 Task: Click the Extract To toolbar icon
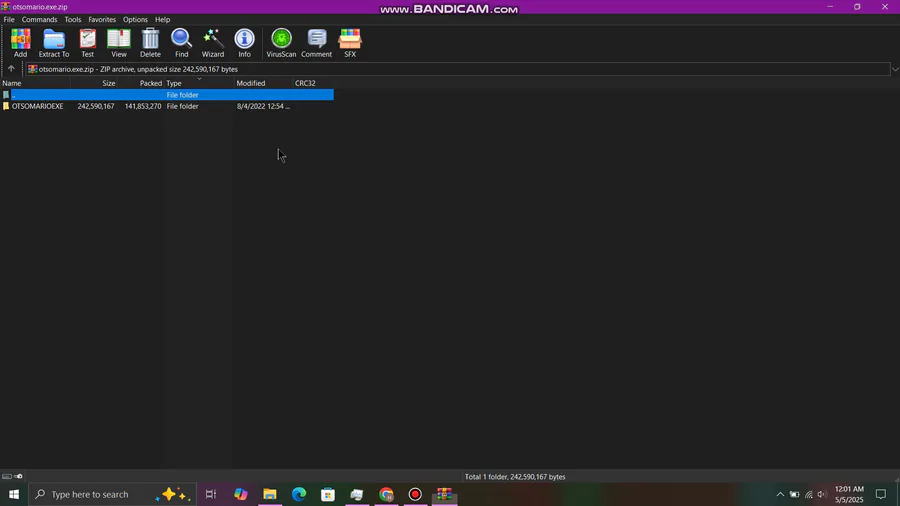point(54,43)
